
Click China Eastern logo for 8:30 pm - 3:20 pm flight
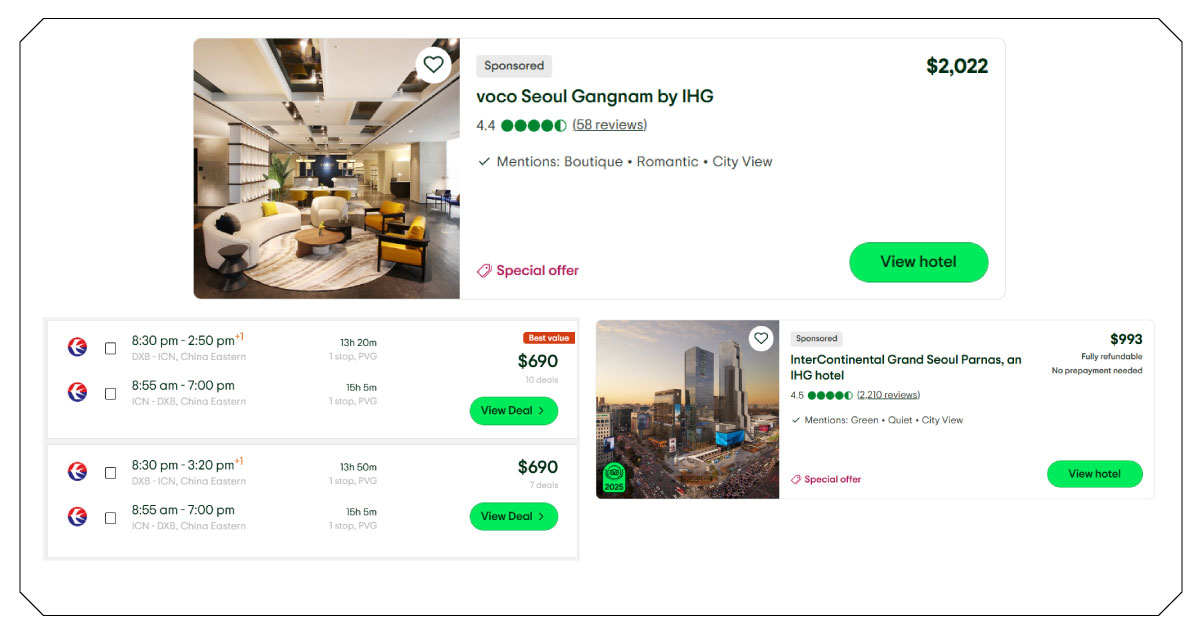77,471
